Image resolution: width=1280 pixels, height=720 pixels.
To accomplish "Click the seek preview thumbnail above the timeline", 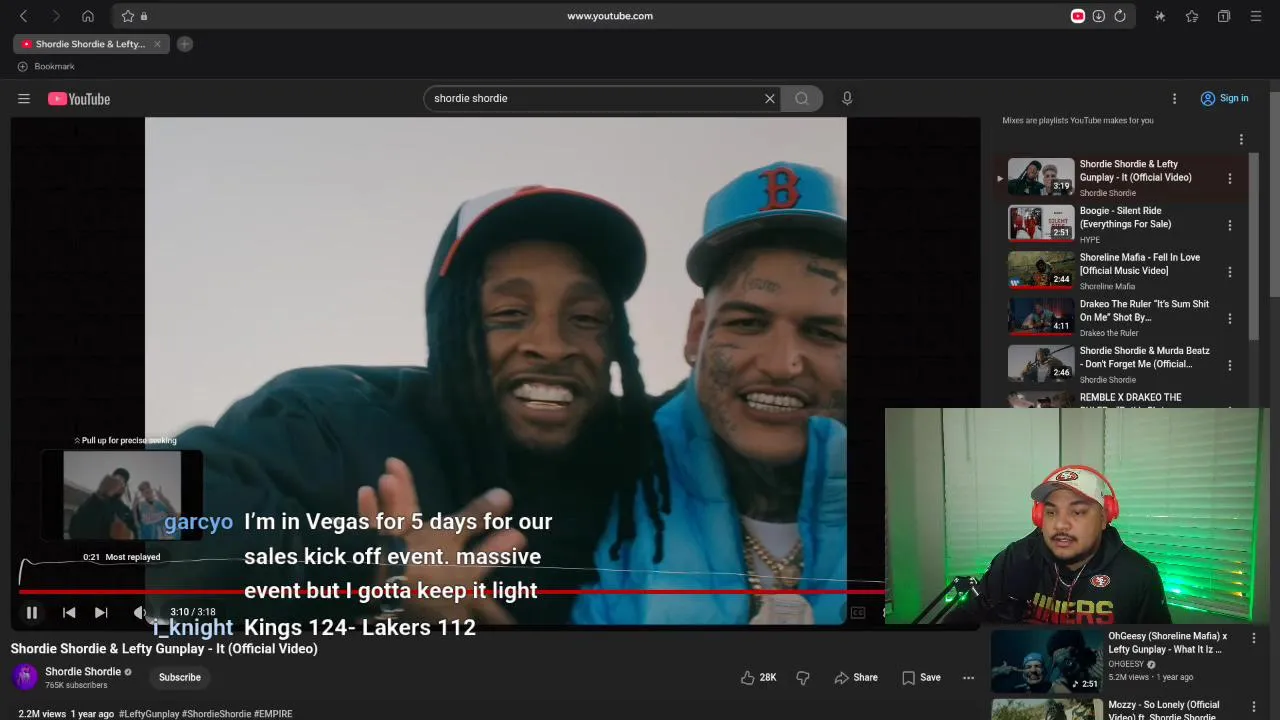I will (x=122, y=495).
